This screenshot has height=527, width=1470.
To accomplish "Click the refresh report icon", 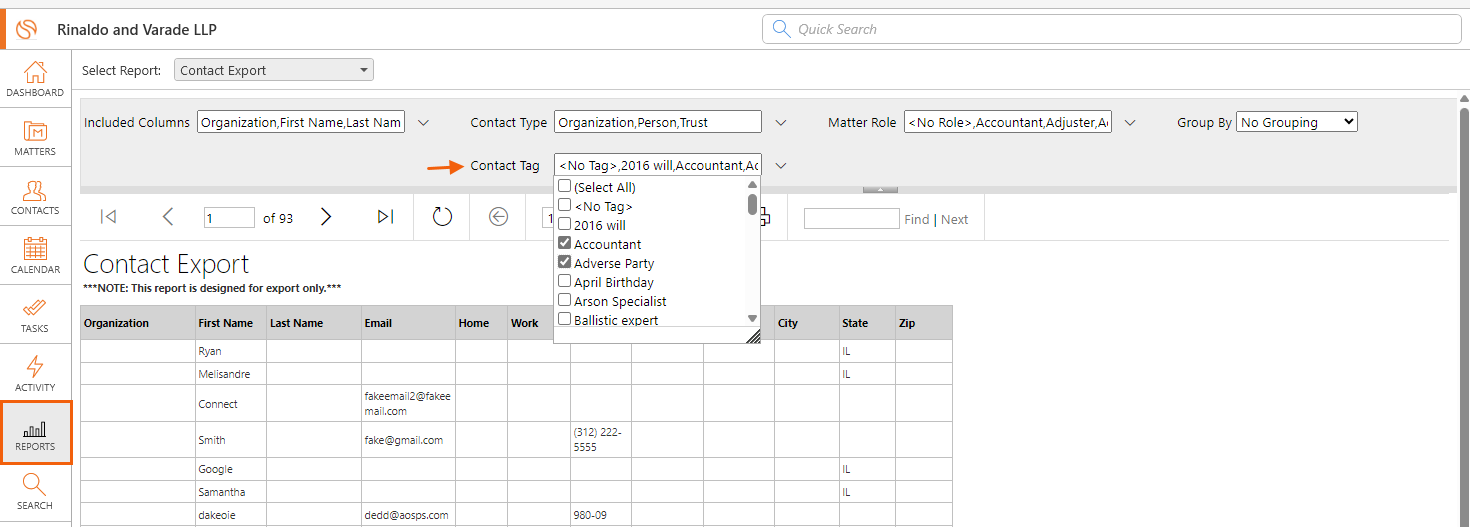I will click(442, 217).
